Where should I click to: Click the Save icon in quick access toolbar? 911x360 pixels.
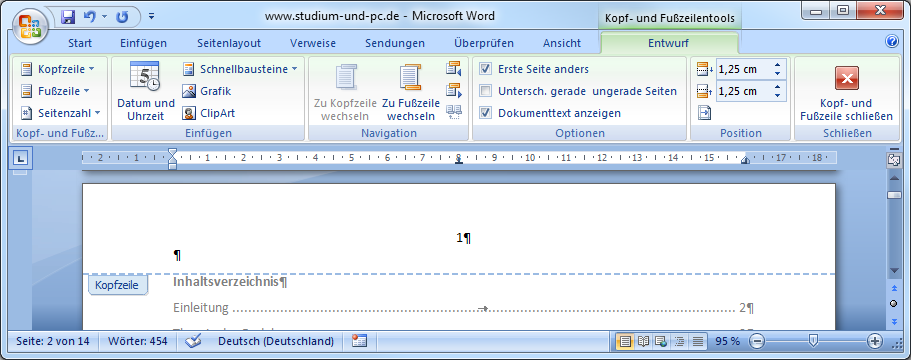pyautogui.click(x=68, y=17)
